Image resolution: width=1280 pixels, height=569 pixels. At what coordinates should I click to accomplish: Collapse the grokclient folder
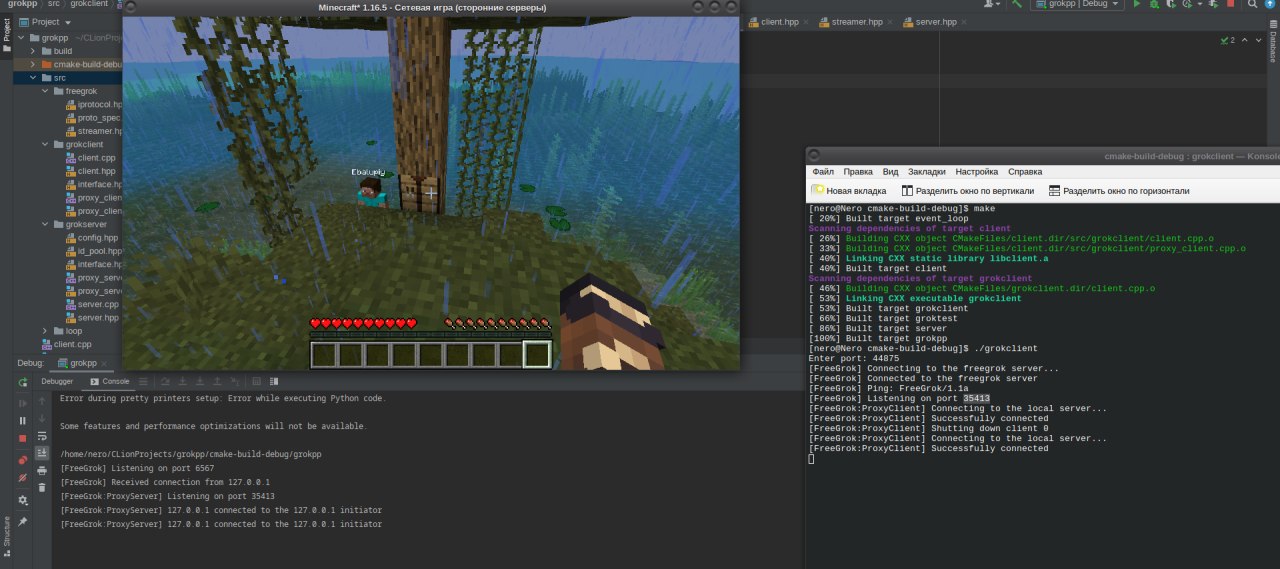(45, 144)
